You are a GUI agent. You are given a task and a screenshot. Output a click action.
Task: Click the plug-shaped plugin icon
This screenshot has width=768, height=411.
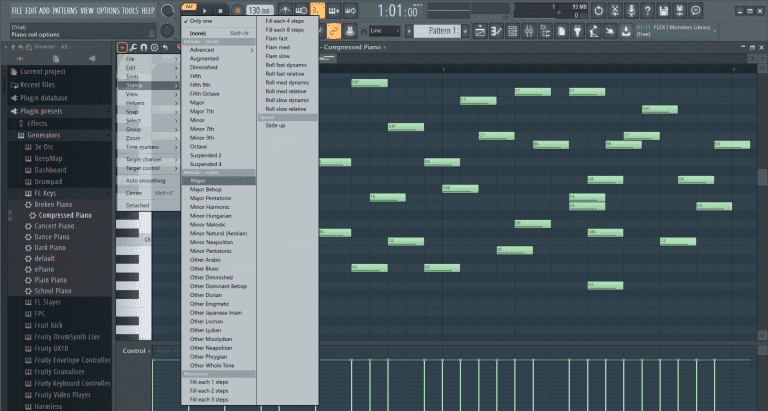[577, 31]
